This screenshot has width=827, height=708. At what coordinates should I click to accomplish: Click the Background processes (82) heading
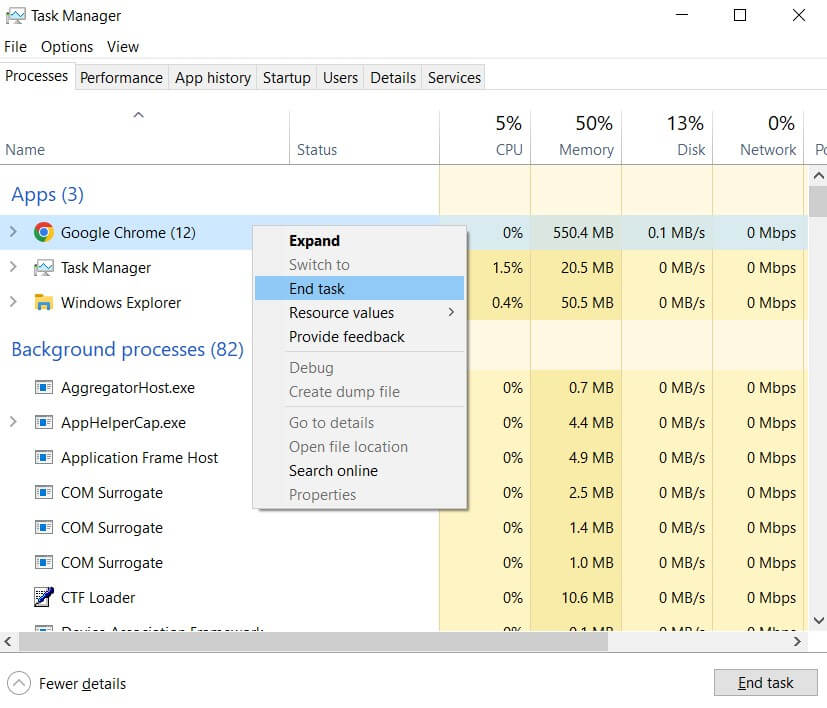pos(128,349)
